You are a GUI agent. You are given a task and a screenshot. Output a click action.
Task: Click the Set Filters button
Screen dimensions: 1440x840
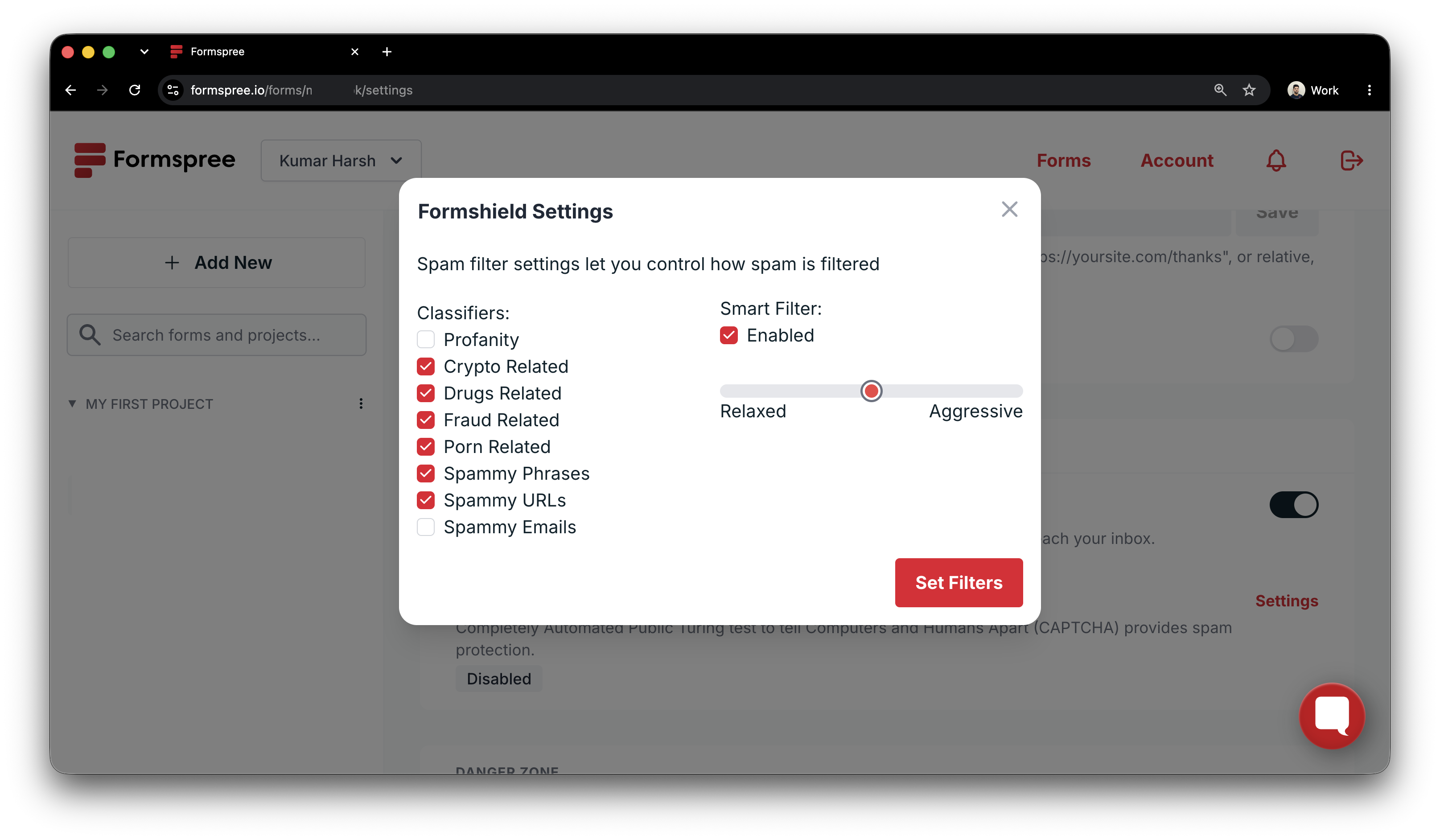(x=958, y=582)
